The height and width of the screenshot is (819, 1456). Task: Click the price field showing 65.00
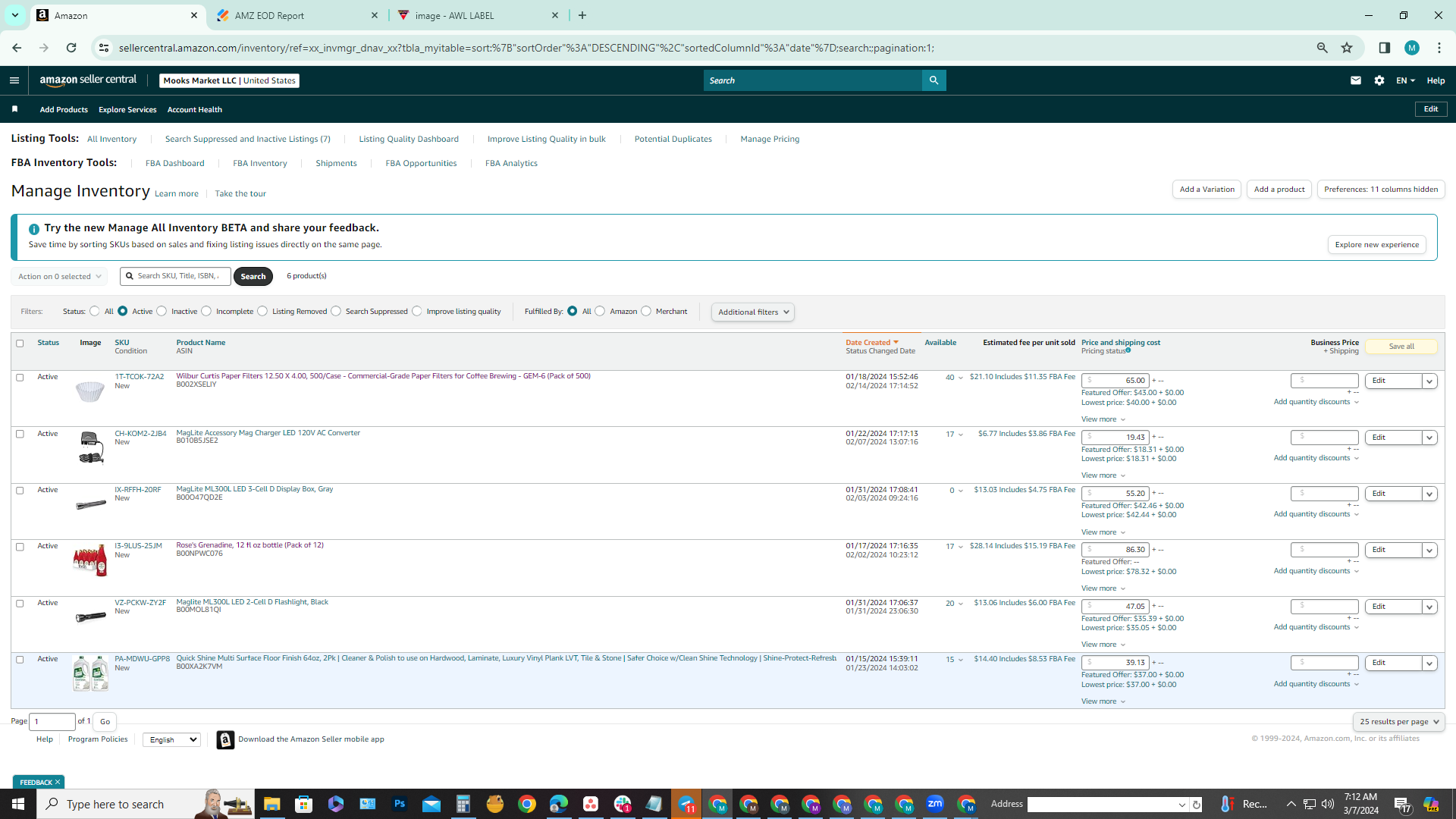[x=1116, y=381]
